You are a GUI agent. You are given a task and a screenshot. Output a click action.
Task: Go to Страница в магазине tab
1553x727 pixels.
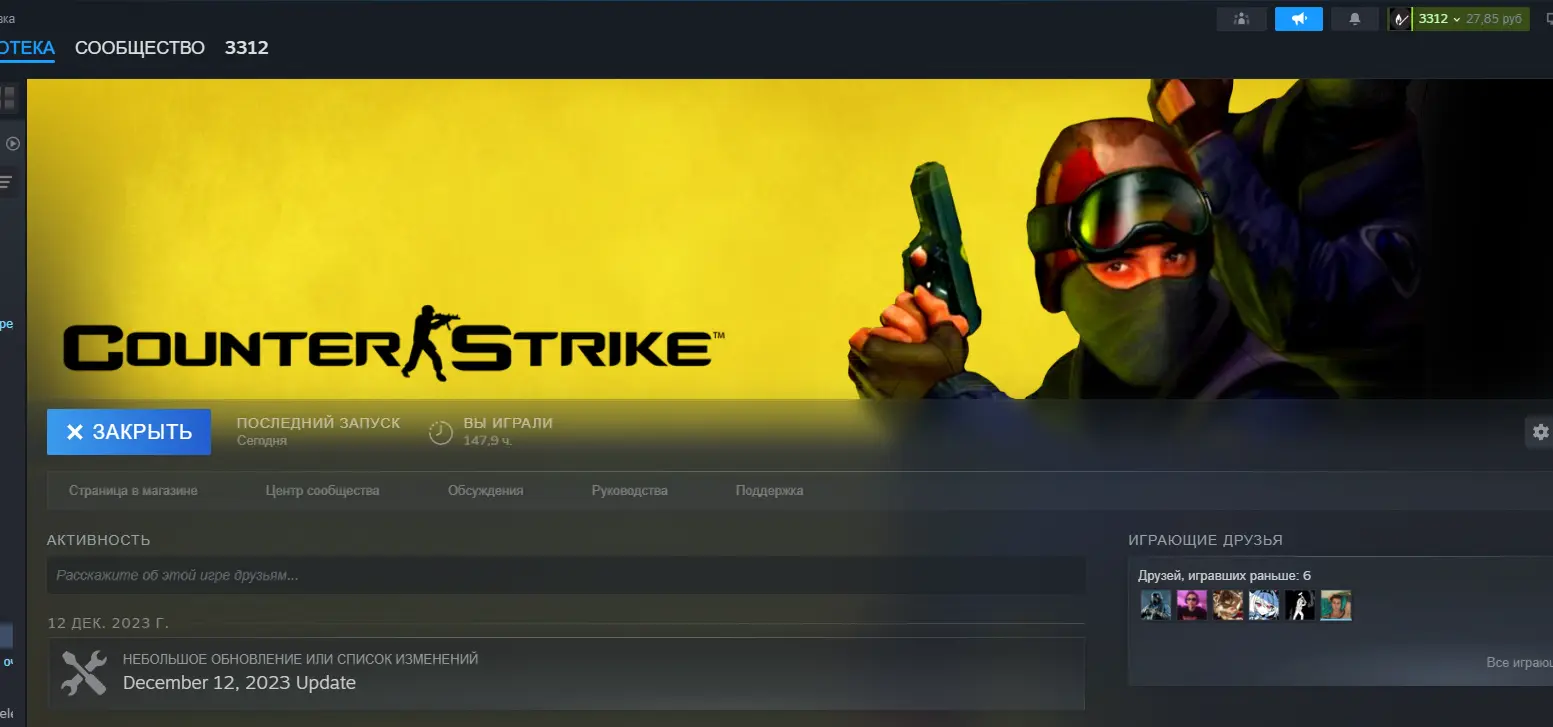[133, 491]
